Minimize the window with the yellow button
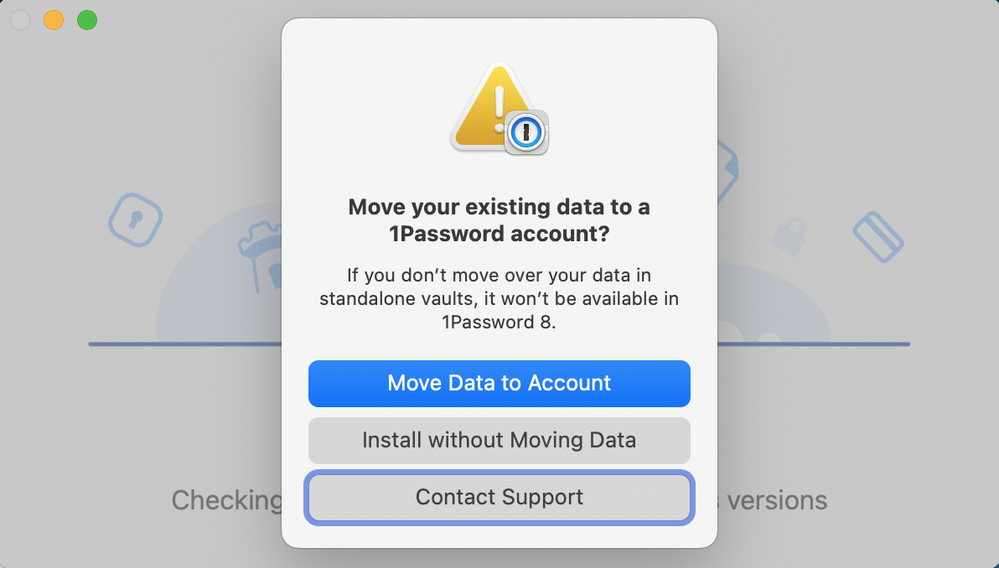 53,20
